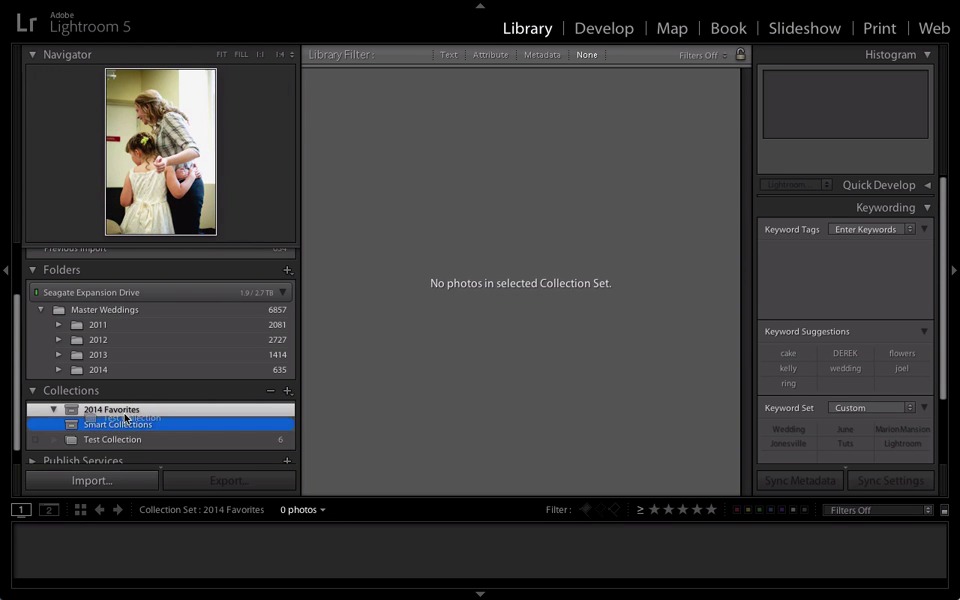Add the cake keyword suggestion
The width and height of the screenshot is (960, 600).
[788, 353]
